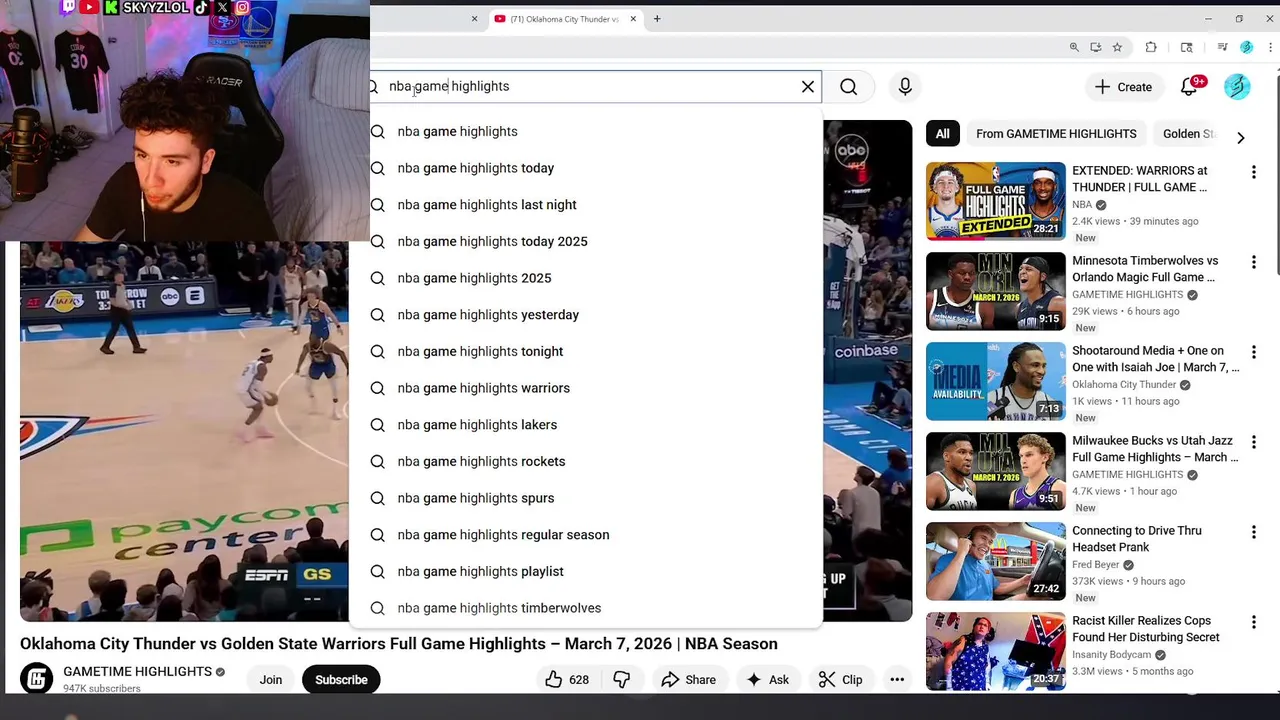Choose suggestion 'nba game highlights regular season'
The height and width of the screenshot is (720, 1280).
586,535
